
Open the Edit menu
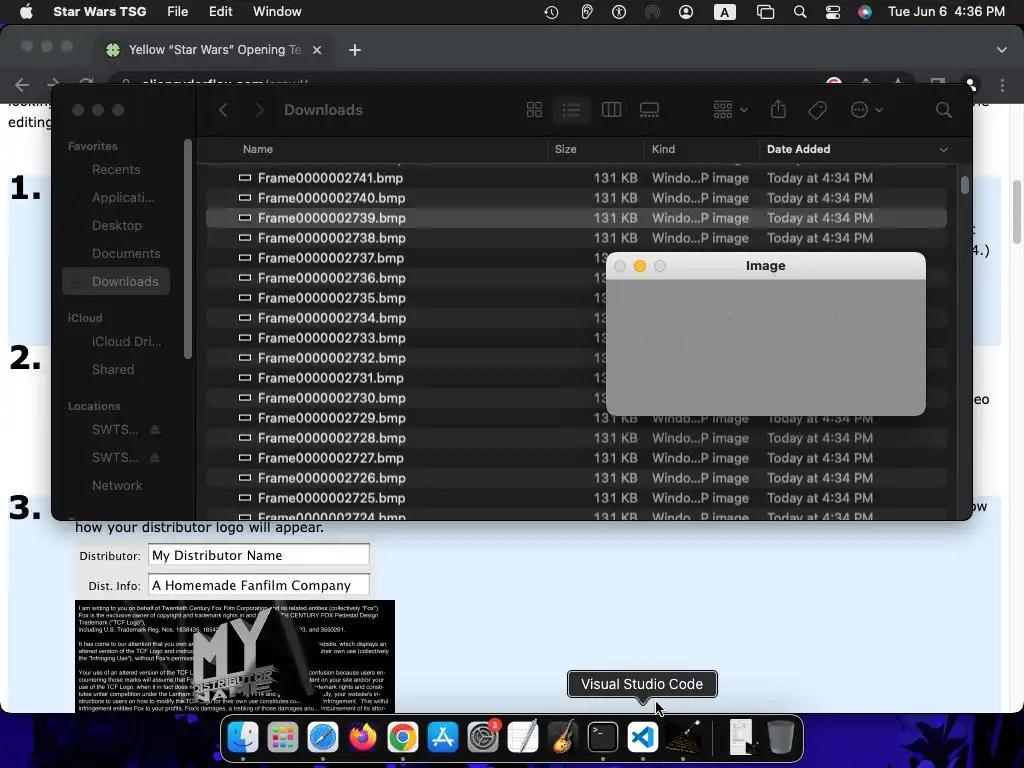pyautogui.click(x=221, y=12)
